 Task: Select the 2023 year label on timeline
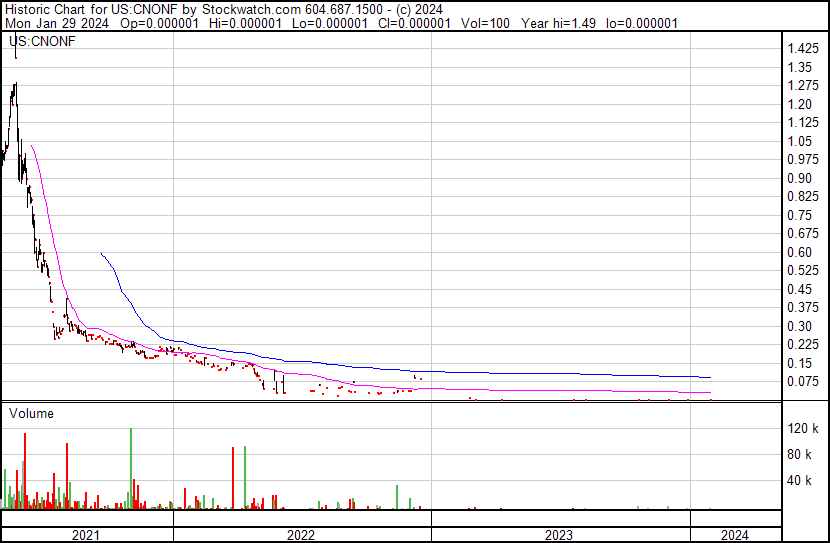click(x=559, y=535)
